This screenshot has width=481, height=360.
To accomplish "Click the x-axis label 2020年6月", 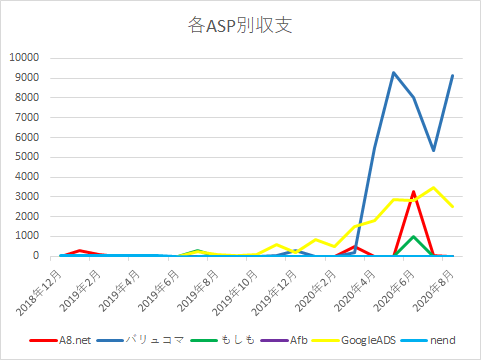I will [394, 291].
